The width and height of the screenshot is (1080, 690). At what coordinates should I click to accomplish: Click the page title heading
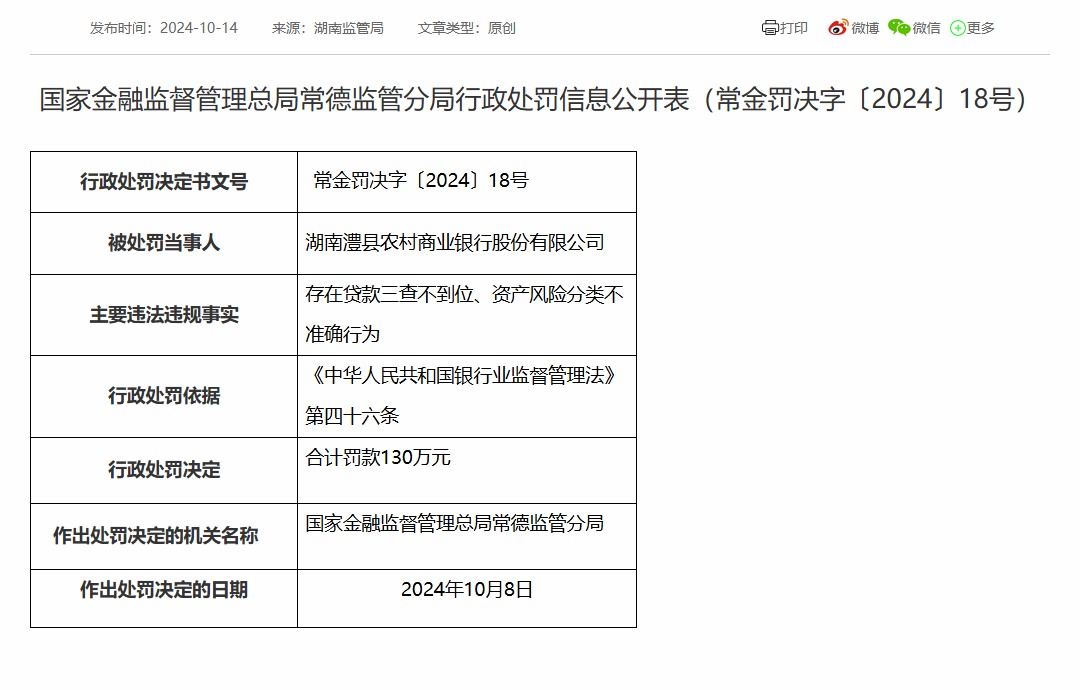pyautogui.click(x=534, y=100)
